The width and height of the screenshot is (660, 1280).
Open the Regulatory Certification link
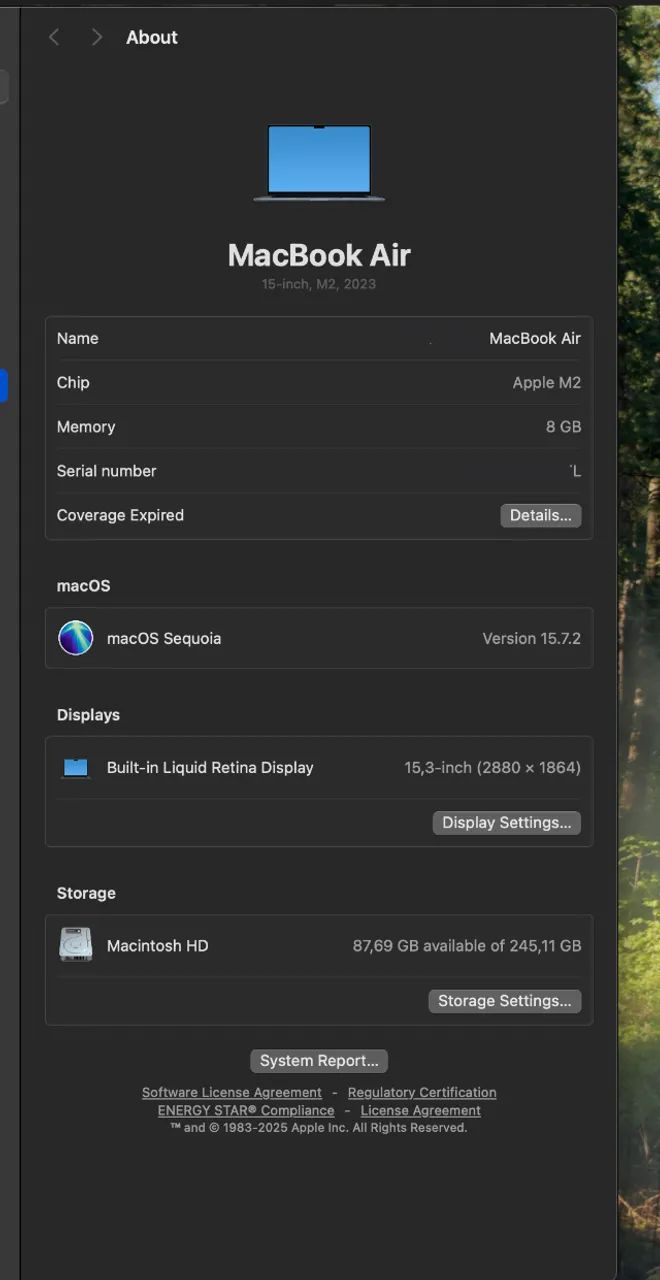[x=422, y=1093]
